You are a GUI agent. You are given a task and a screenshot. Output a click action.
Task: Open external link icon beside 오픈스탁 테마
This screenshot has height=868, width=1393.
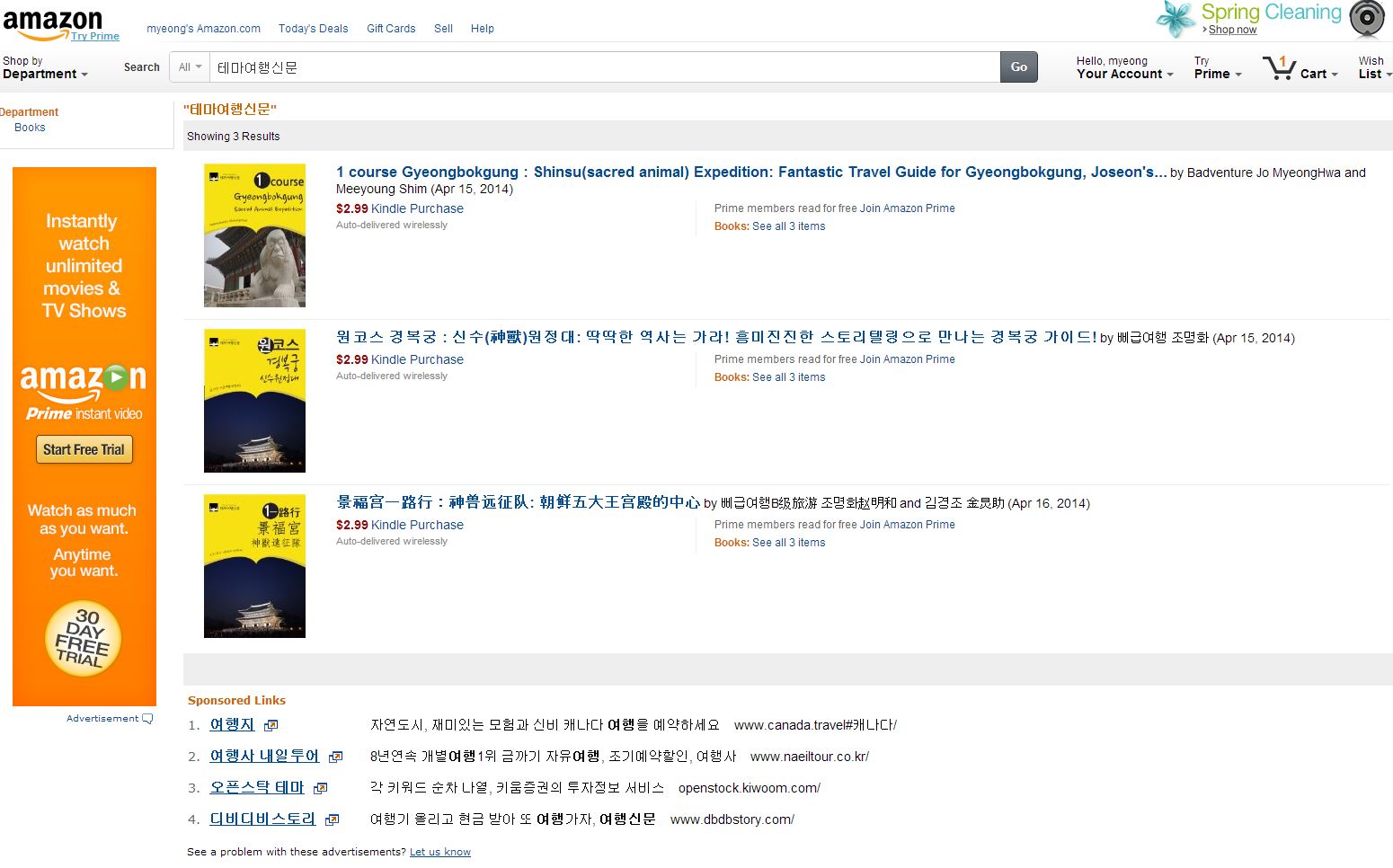(x=320, y=788)
